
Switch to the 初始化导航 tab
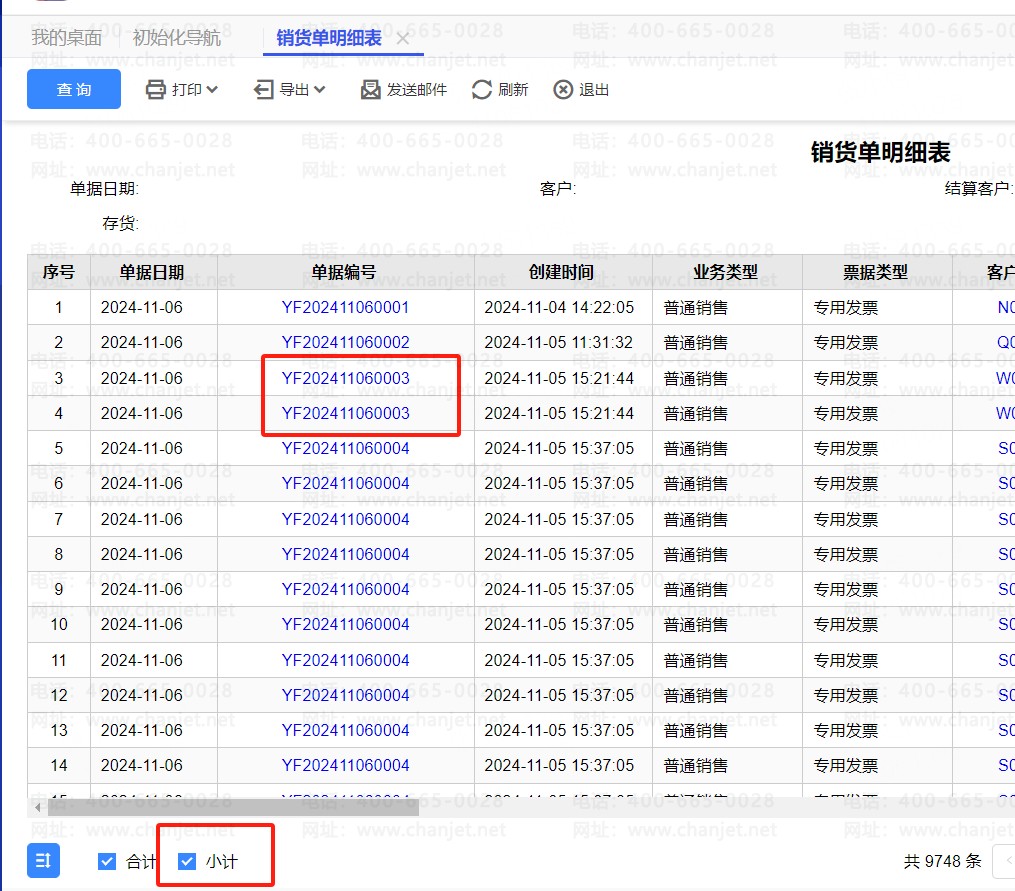177,38
